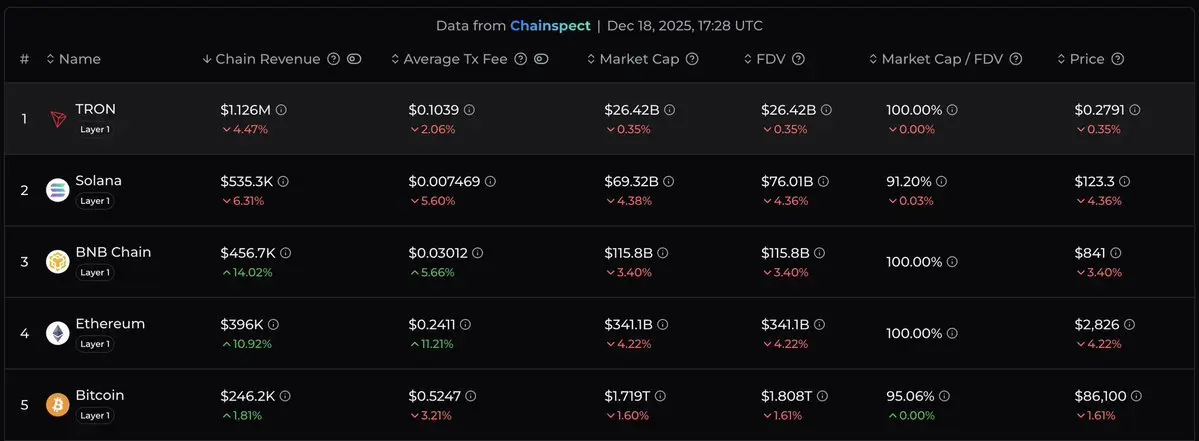Click the Ethereum logo icon
The image size is (1199, 441).
point(58,333)
